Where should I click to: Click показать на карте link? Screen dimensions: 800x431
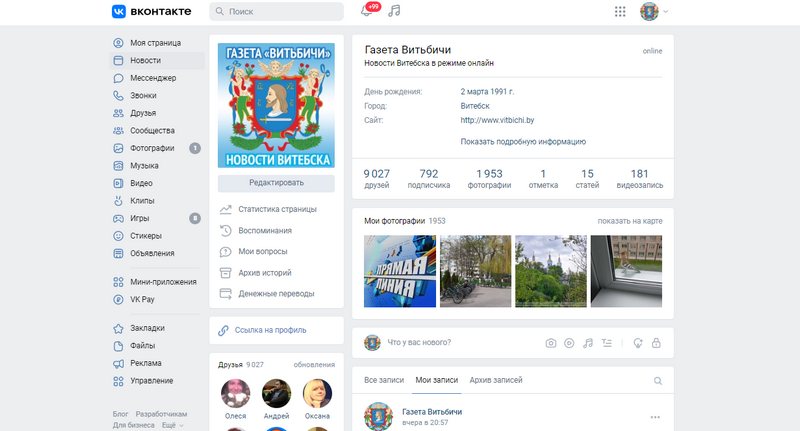pyautogui.click(x=630, y=221)
